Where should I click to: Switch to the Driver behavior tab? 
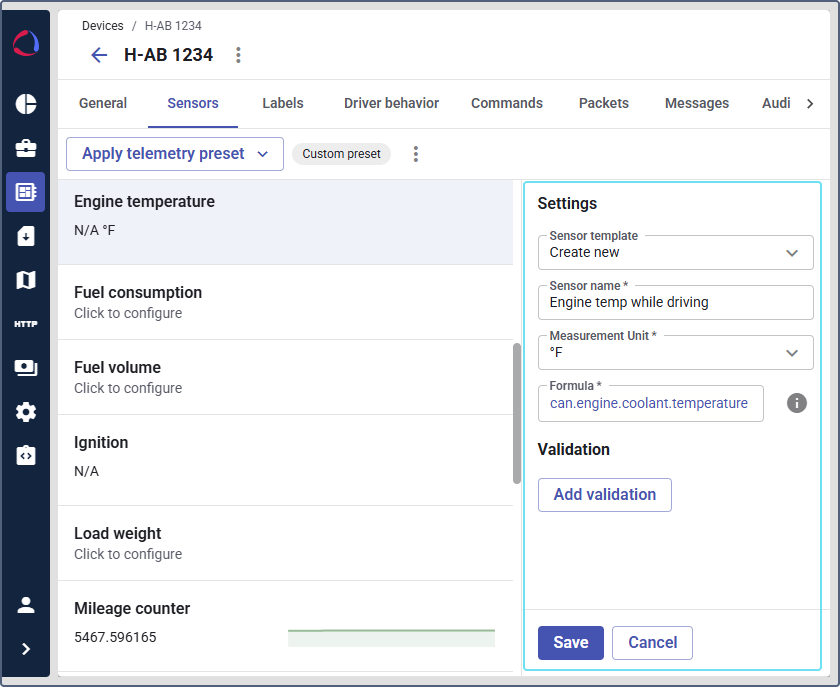(x=391, y=103)
